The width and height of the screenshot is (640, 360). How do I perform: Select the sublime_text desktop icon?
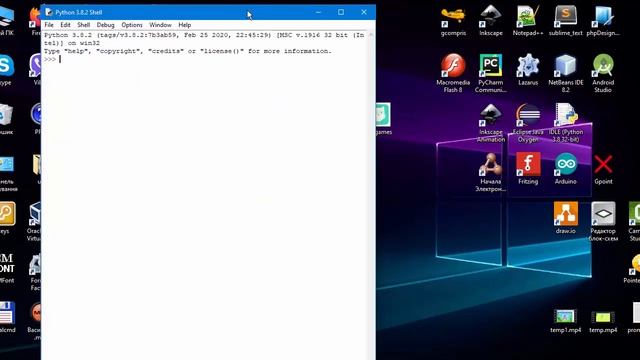[565, 21]
